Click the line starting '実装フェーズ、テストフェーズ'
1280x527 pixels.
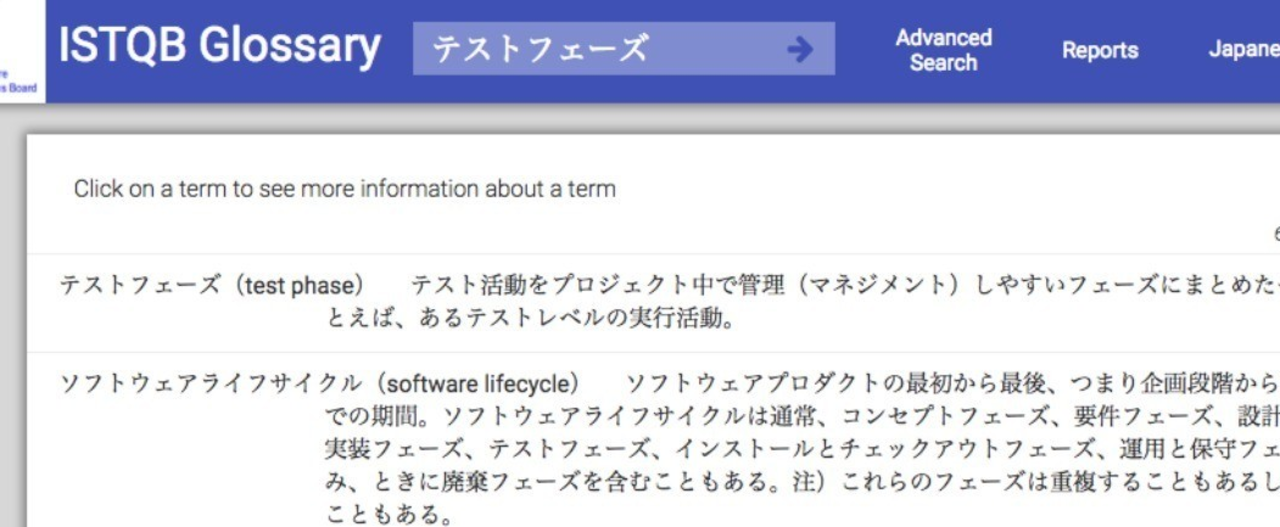(803, 451)
